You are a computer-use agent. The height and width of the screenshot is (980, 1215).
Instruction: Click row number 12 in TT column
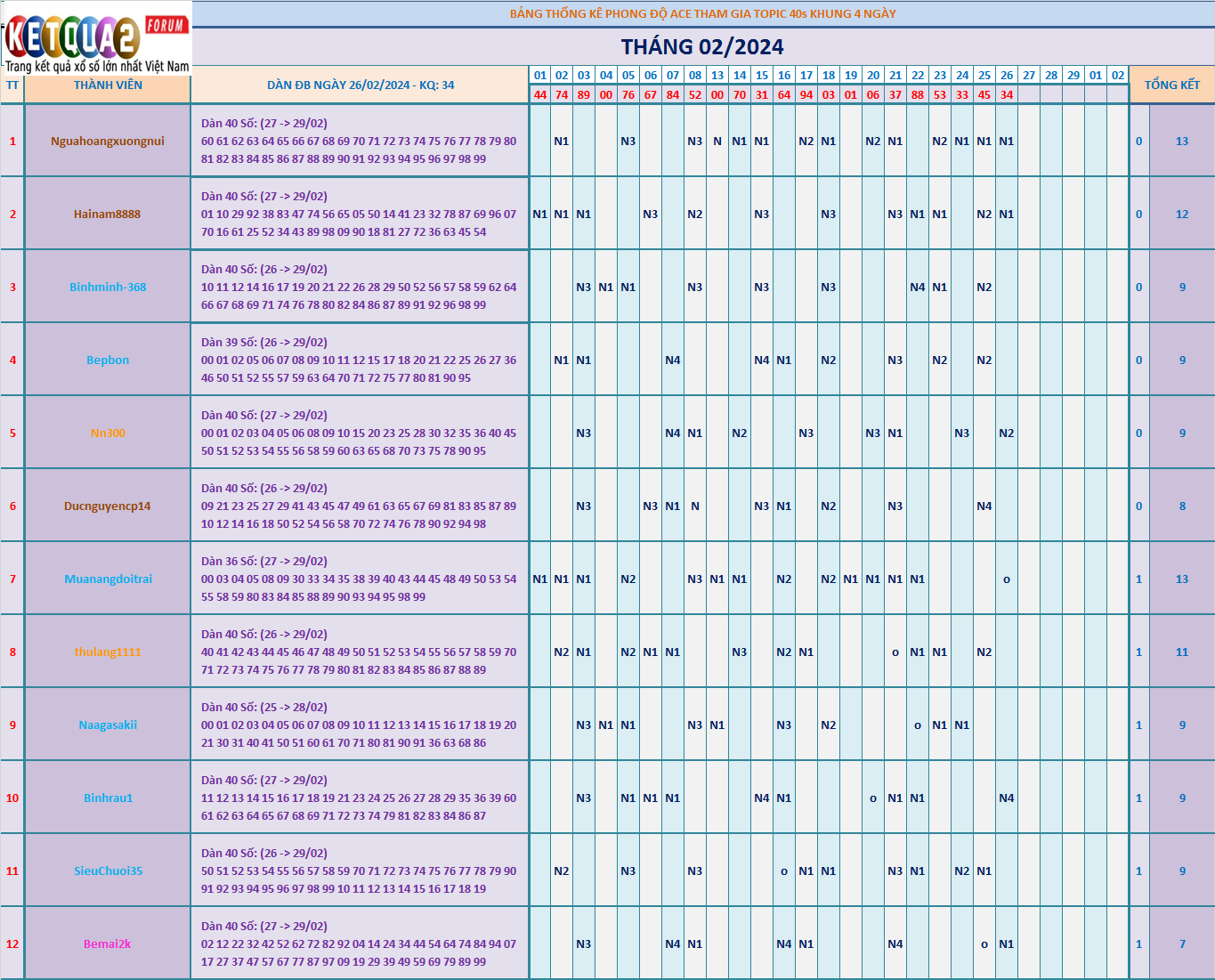(12, 944)
